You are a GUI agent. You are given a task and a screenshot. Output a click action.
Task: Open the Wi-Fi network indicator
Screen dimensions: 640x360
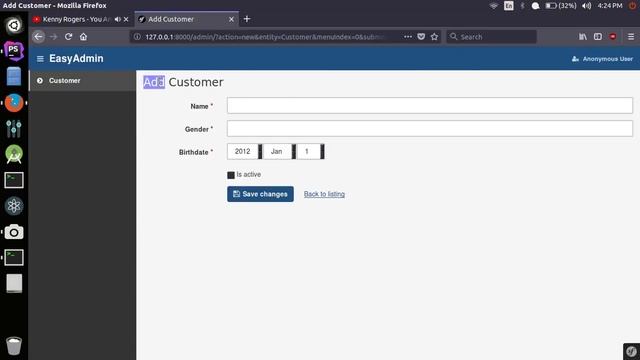click(494, 6)
